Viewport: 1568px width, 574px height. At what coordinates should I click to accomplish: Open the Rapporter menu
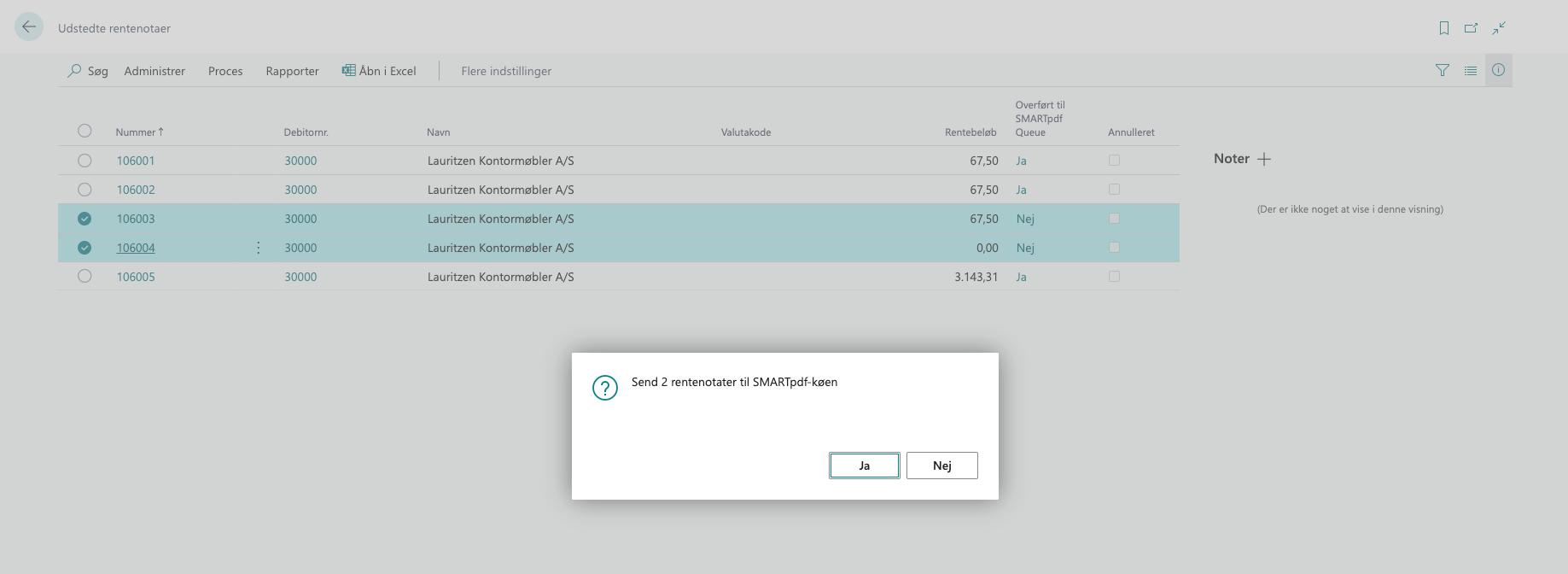point(292,71)
